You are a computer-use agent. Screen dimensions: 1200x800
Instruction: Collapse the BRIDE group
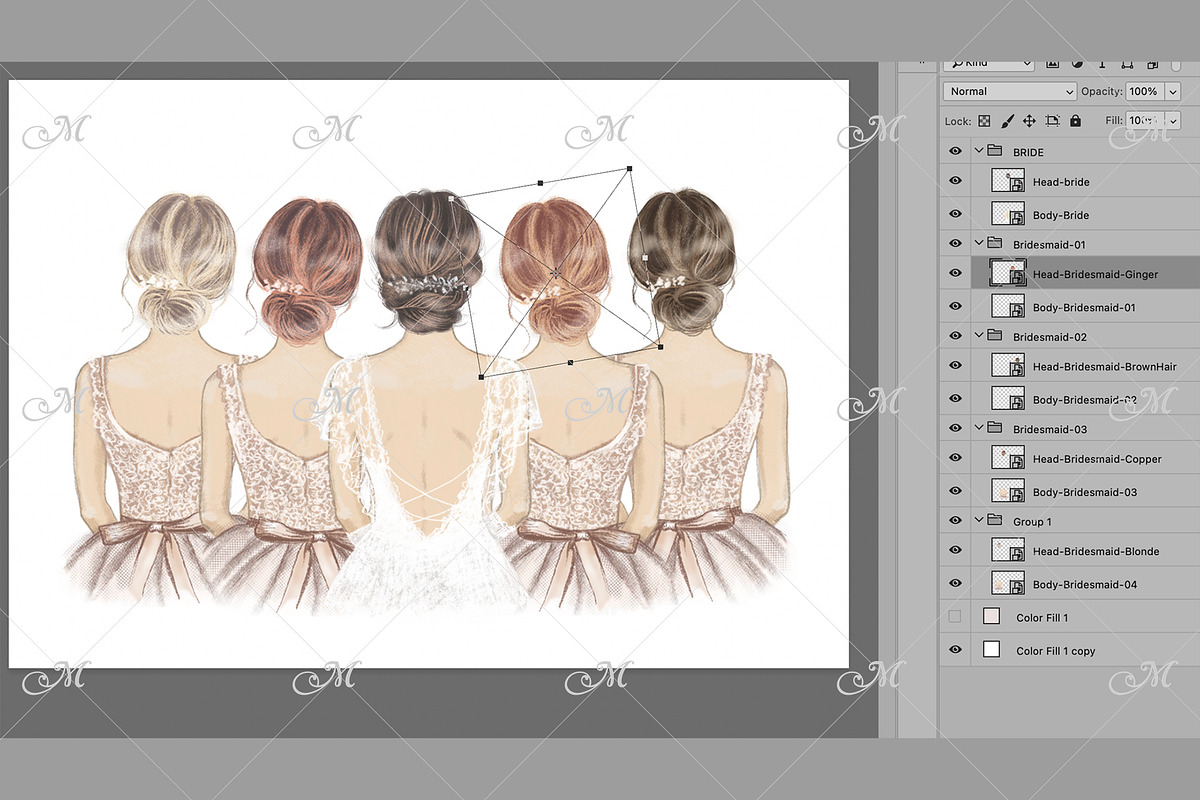(979, 151)
